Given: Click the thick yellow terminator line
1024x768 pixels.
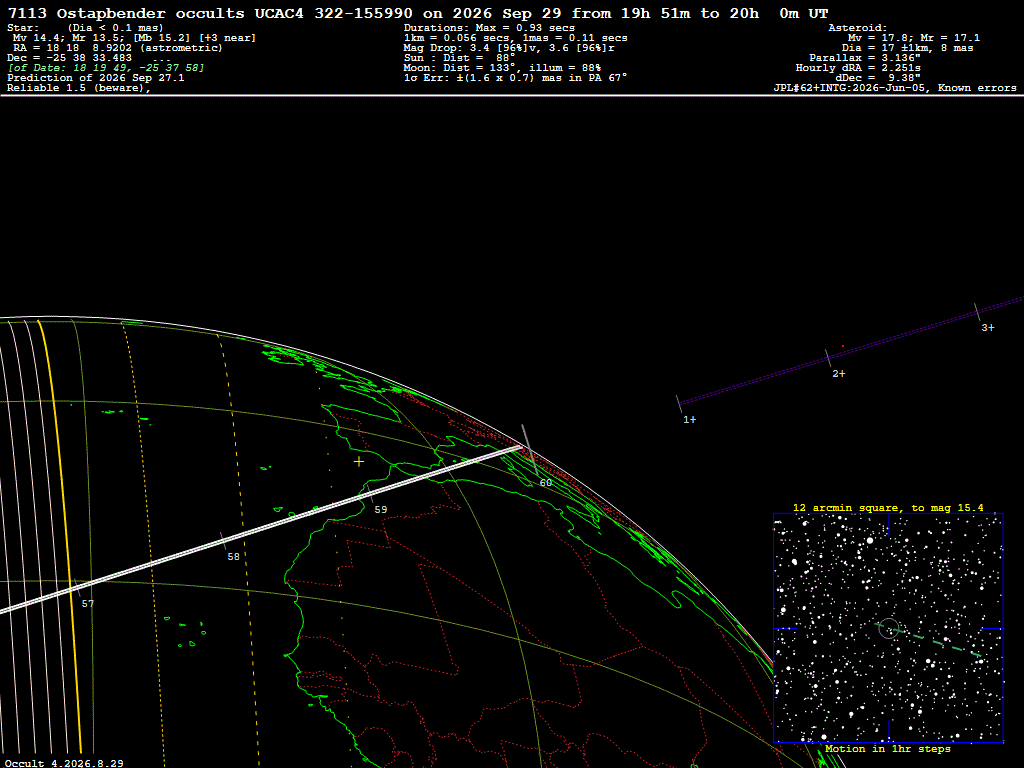Looking at the screenshot, I should tap(59, 536).
